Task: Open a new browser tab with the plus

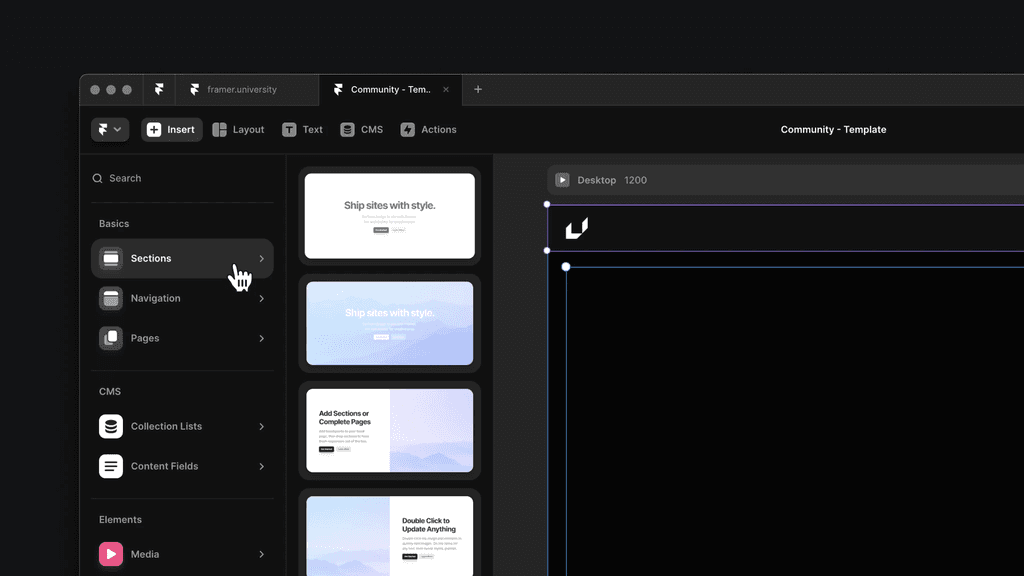Action: (478, 89)
